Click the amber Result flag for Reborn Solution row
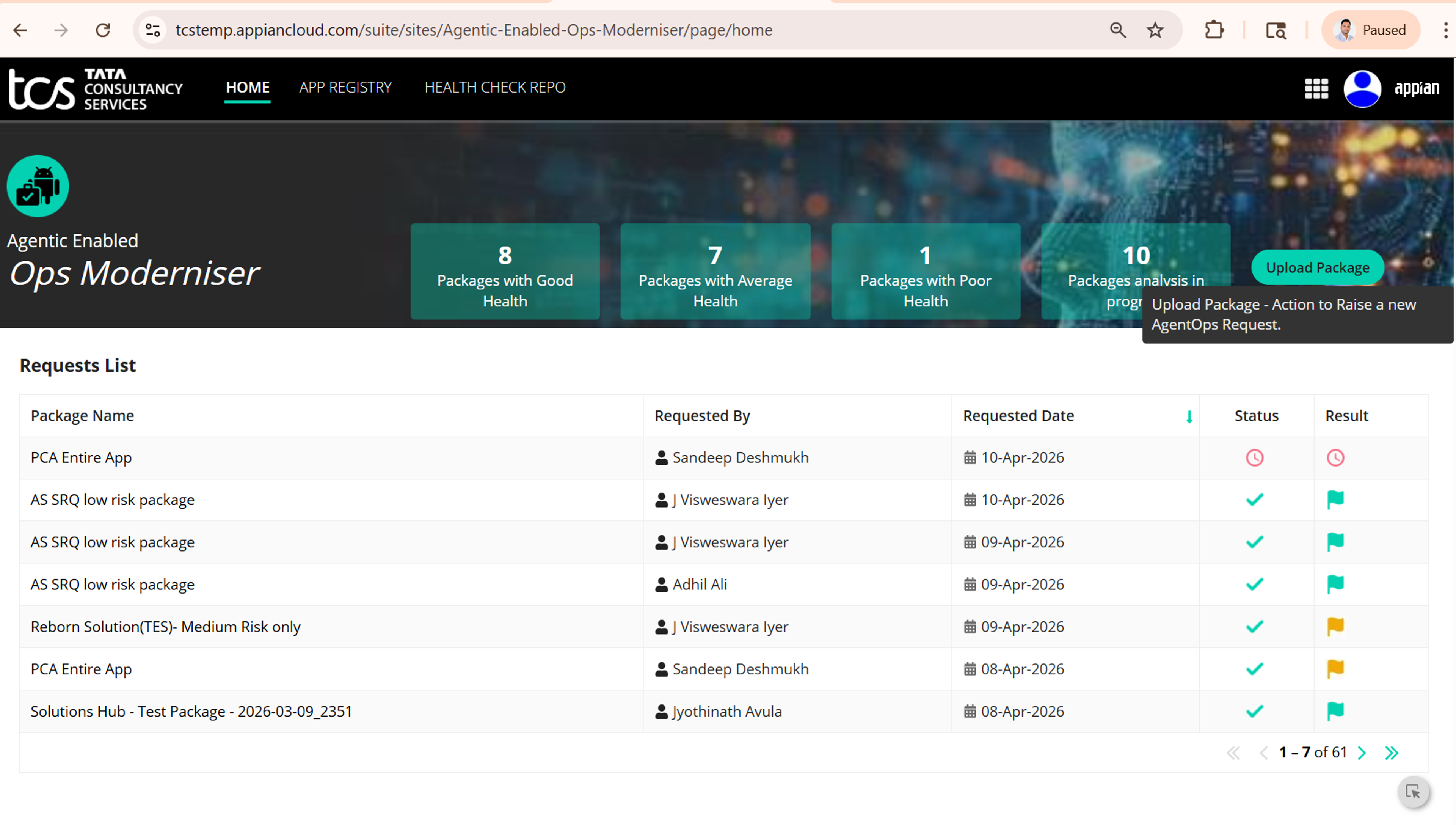 (x=1335, y=626)
